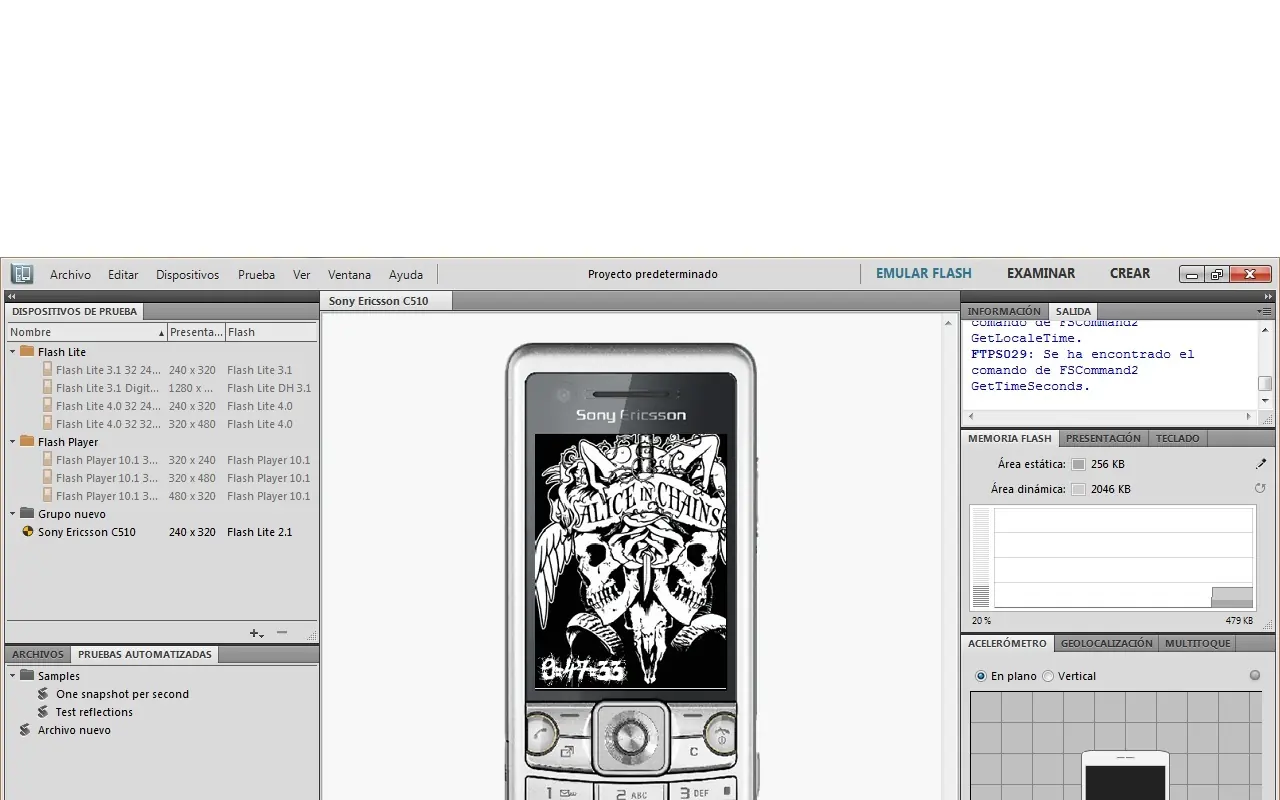Open the Ver menu
Image resolution: width=1280 pixels, height=800 pixels.
pos(301,274)
